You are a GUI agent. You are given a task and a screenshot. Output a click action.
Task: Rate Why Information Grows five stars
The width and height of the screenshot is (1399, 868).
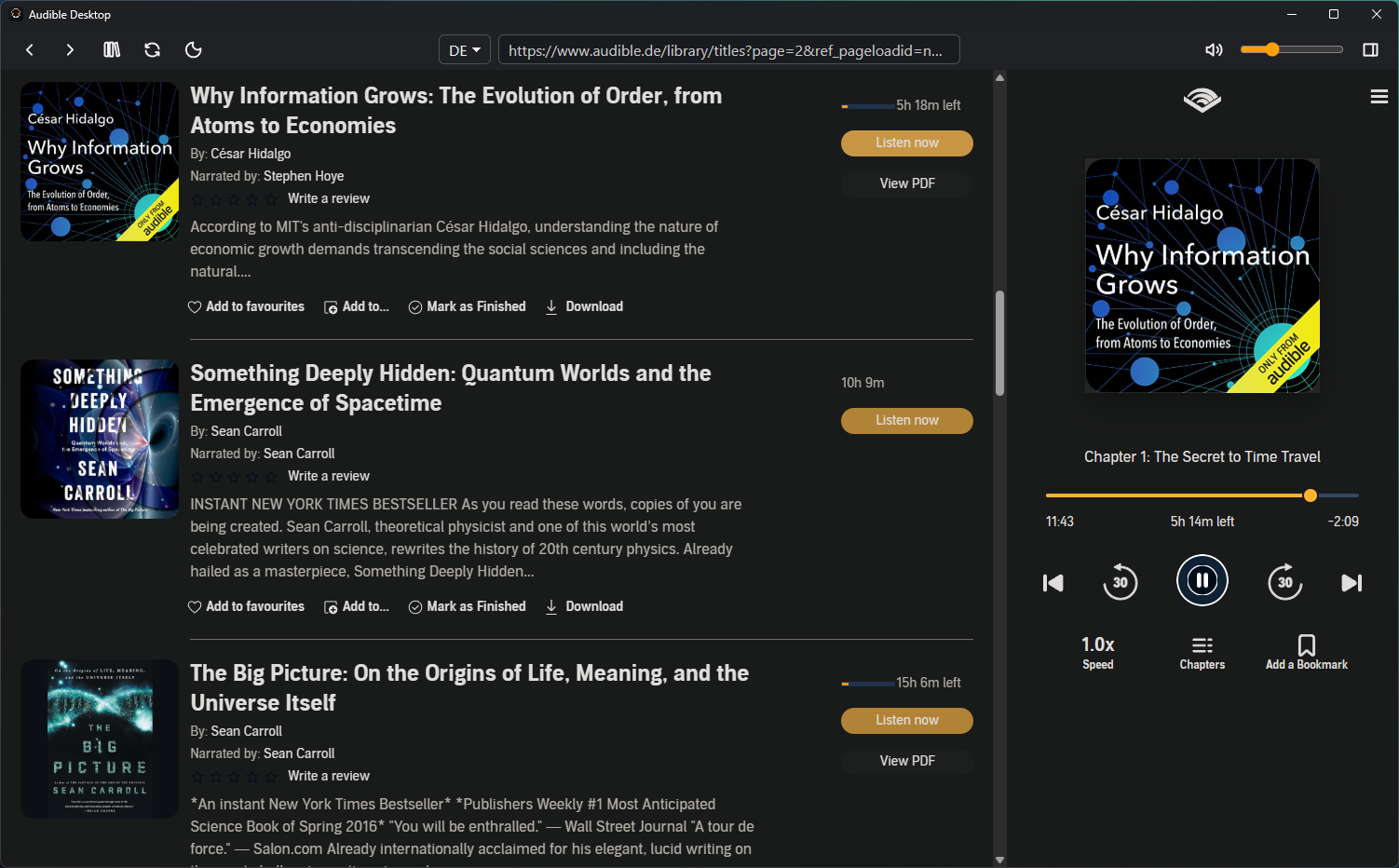click(x=271, y=198)
